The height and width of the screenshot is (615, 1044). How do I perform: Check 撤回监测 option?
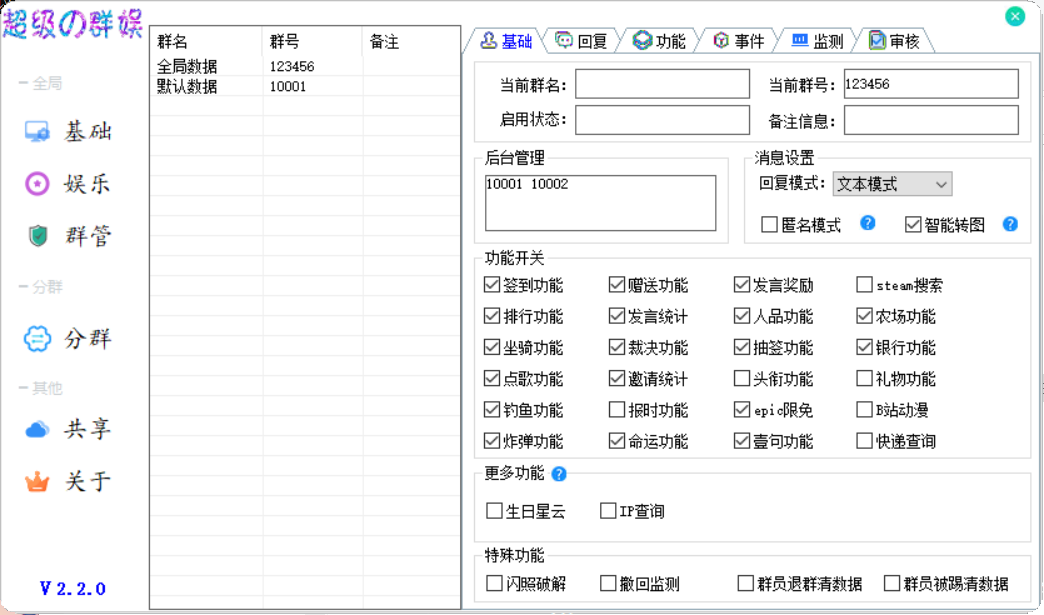coord(608,584)
